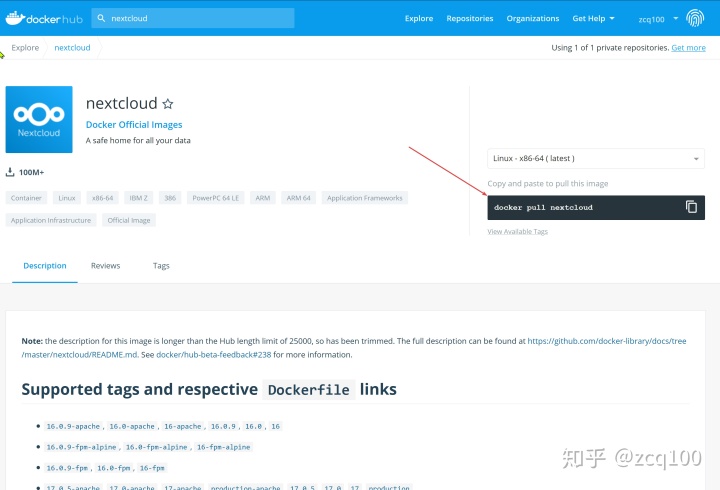Click the Explore breadcrumb

pos(25,48)
